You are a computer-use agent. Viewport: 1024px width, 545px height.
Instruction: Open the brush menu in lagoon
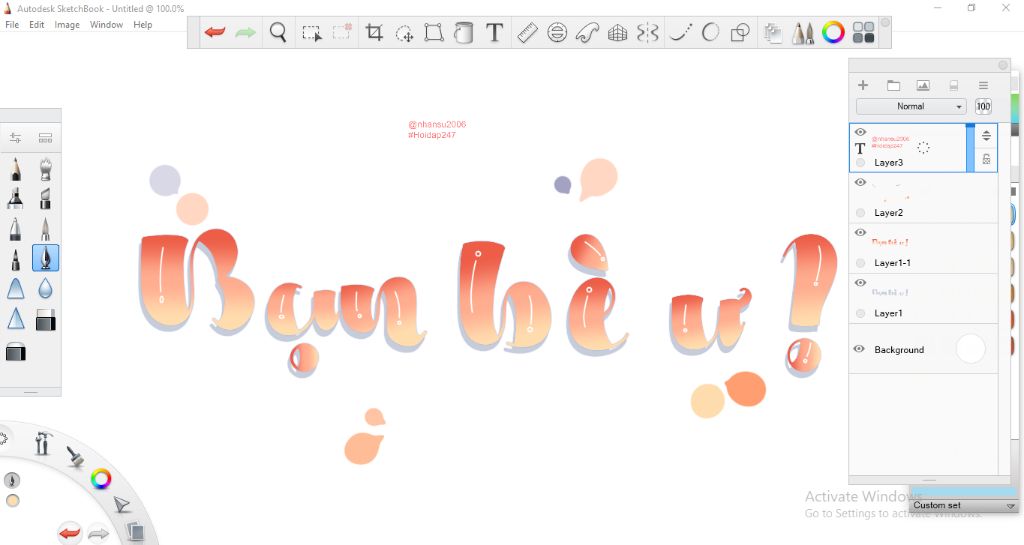[x=75, y=456]
